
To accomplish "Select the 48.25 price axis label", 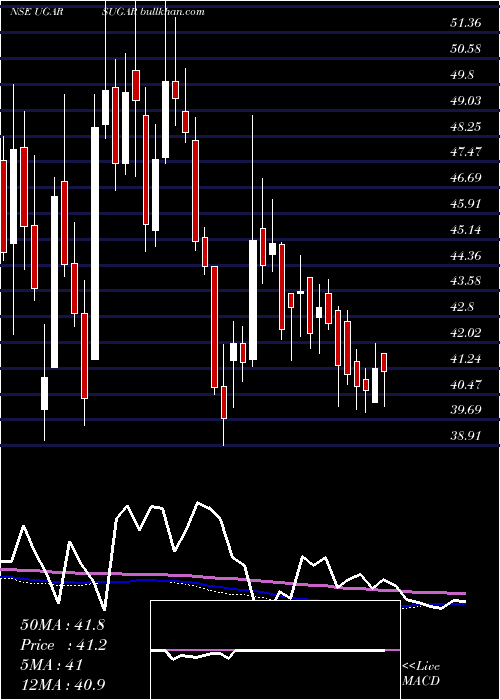I will tap(466, 126).
